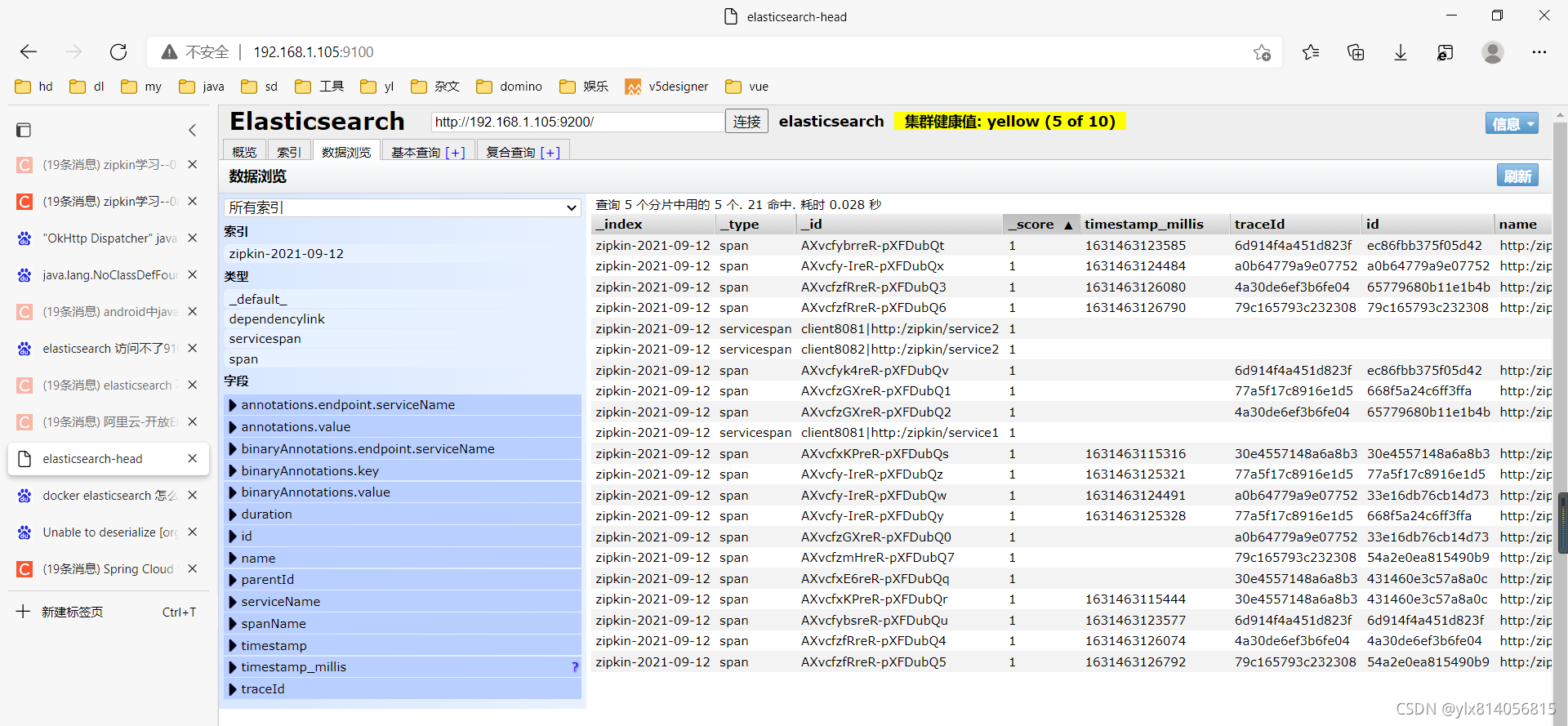Click the browser forward arrow
The image size is (1568, 726).
pyautogui.click(x=73, y=52)
